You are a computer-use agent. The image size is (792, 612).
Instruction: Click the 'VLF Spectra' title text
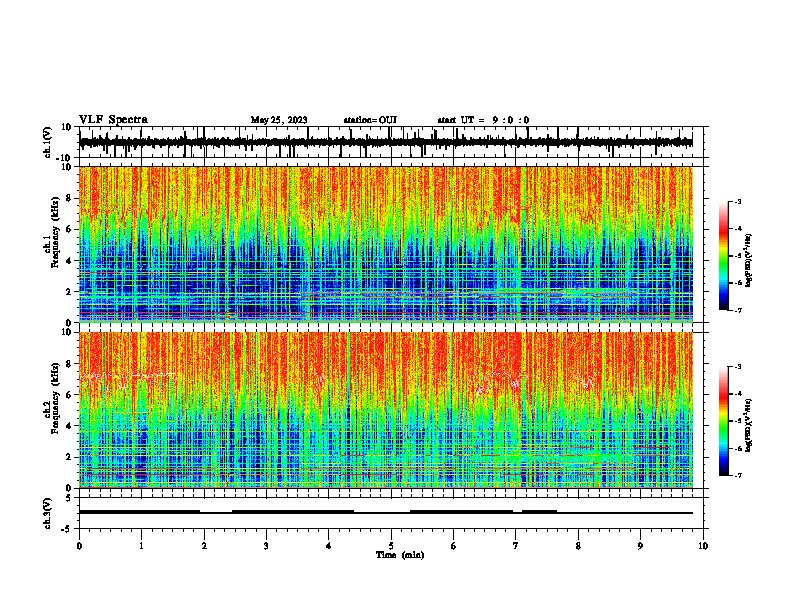pos(113,120)
